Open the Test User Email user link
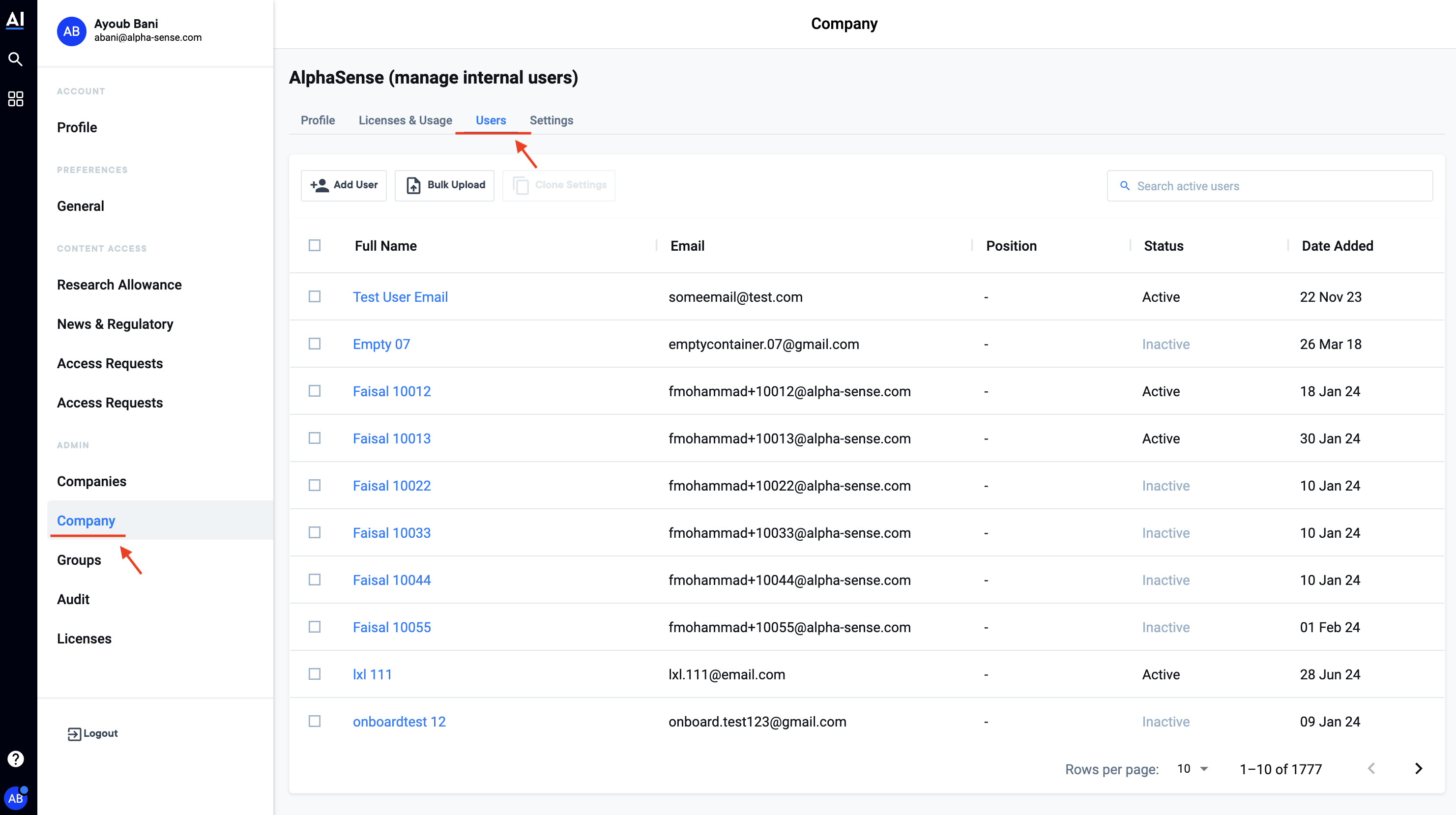The width and height of the screenshot is (1456, 815). pos(400,297)
